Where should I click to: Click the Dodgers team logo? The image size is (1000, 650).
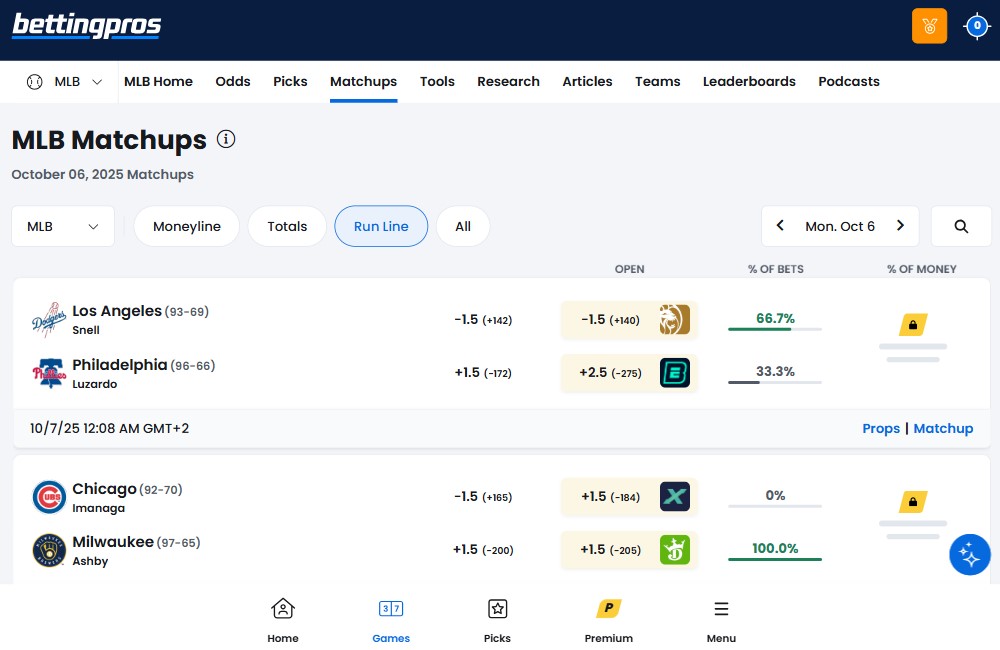[48, 319]
